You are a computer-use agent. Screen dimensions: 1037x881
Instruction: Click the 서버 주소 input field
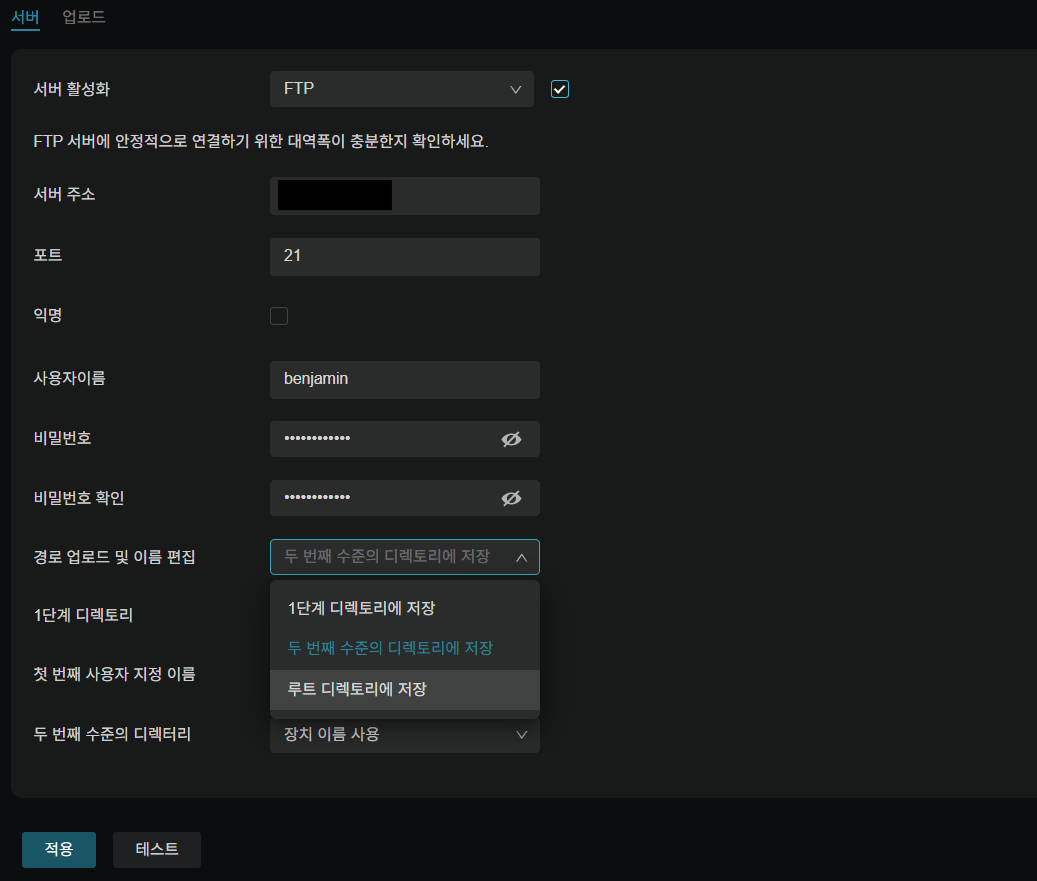pos(405,196)
